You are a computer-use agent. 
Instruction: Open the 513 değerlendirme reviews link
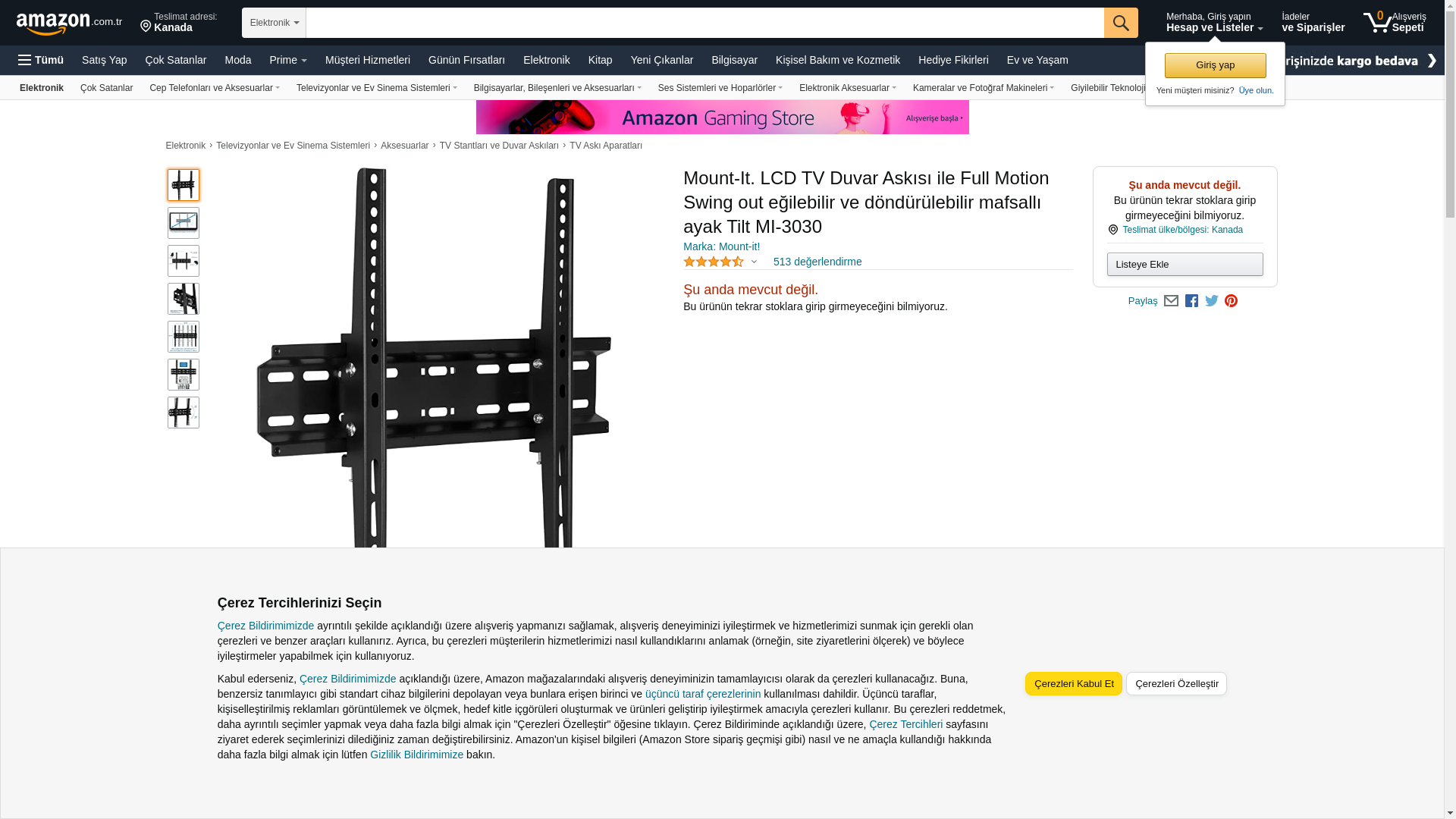[x=817, y=262]
